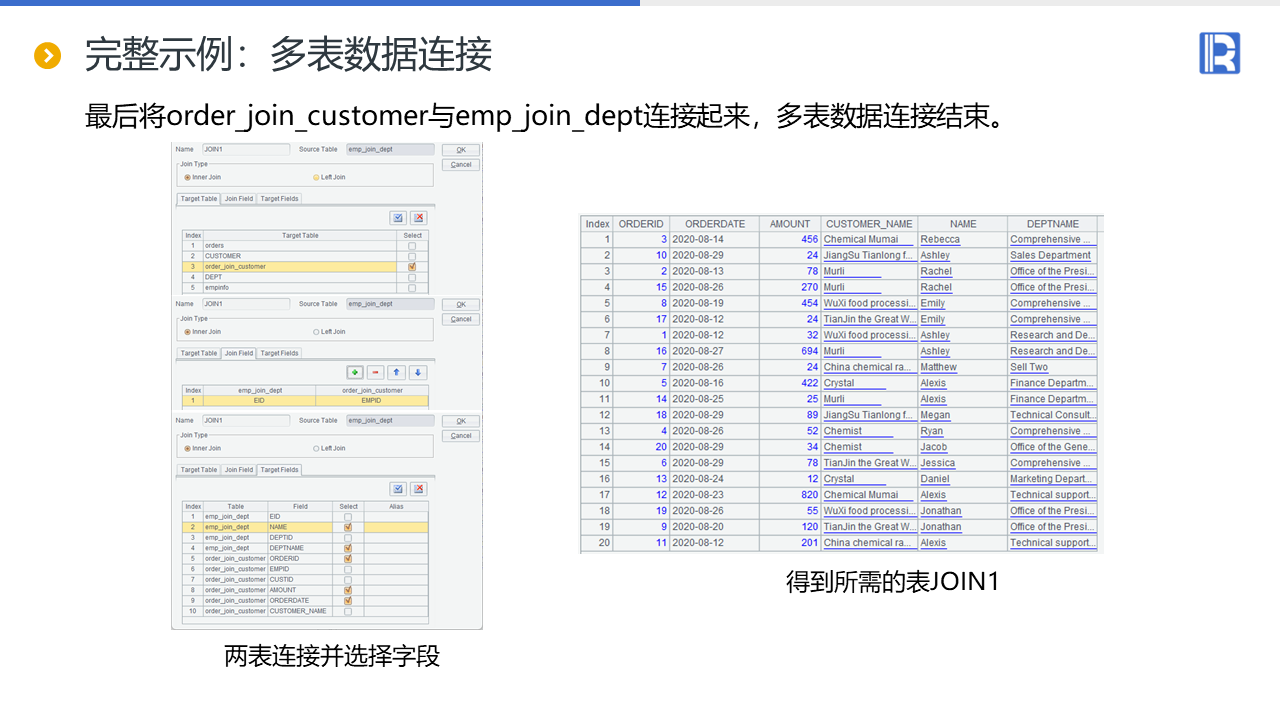Click the green plus add join field icon

coord(355,372)
